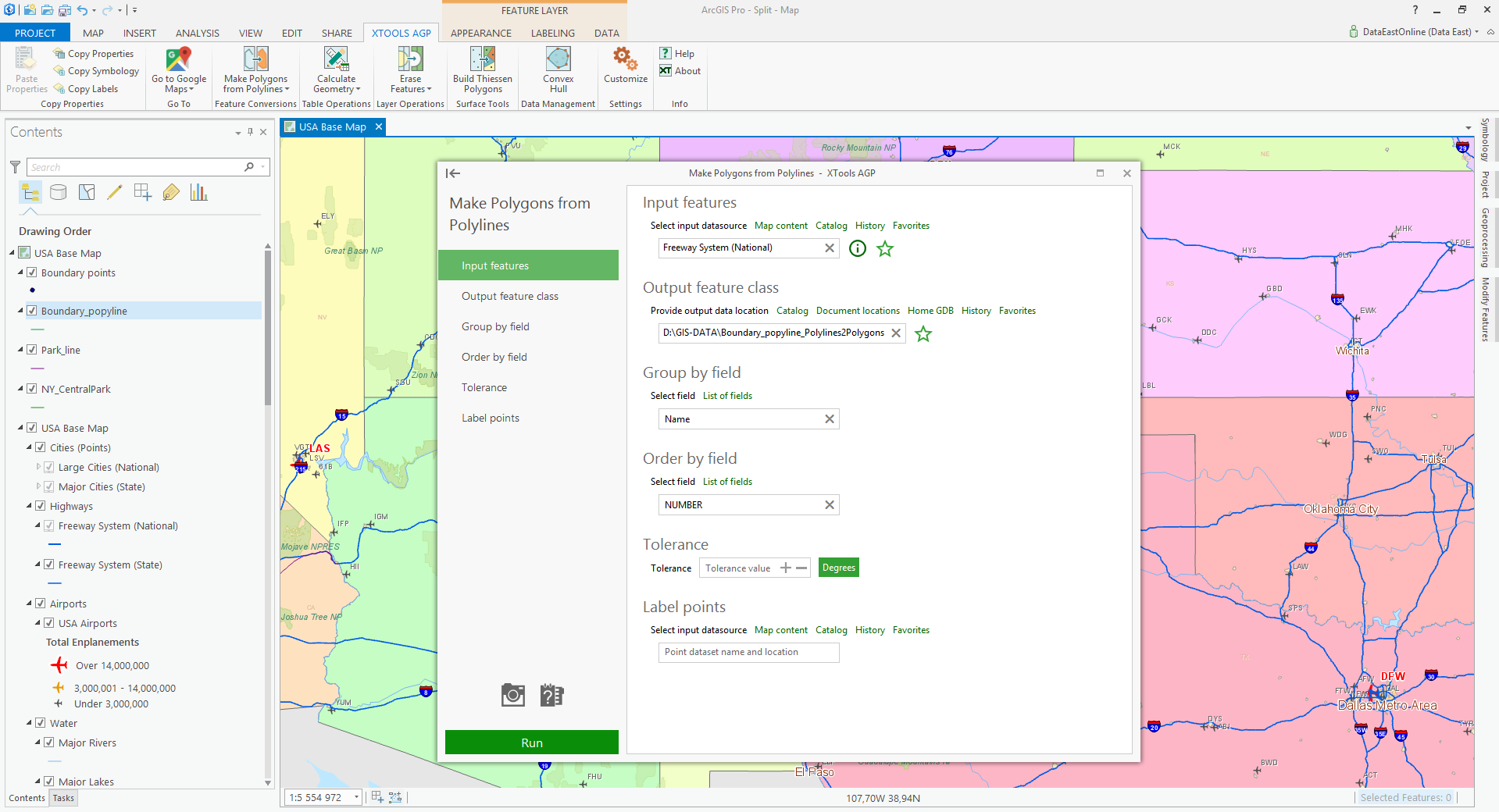Collapse Boundary_popyline layer legend
This screenshot has height=812, width=1499.
[20, 311]
